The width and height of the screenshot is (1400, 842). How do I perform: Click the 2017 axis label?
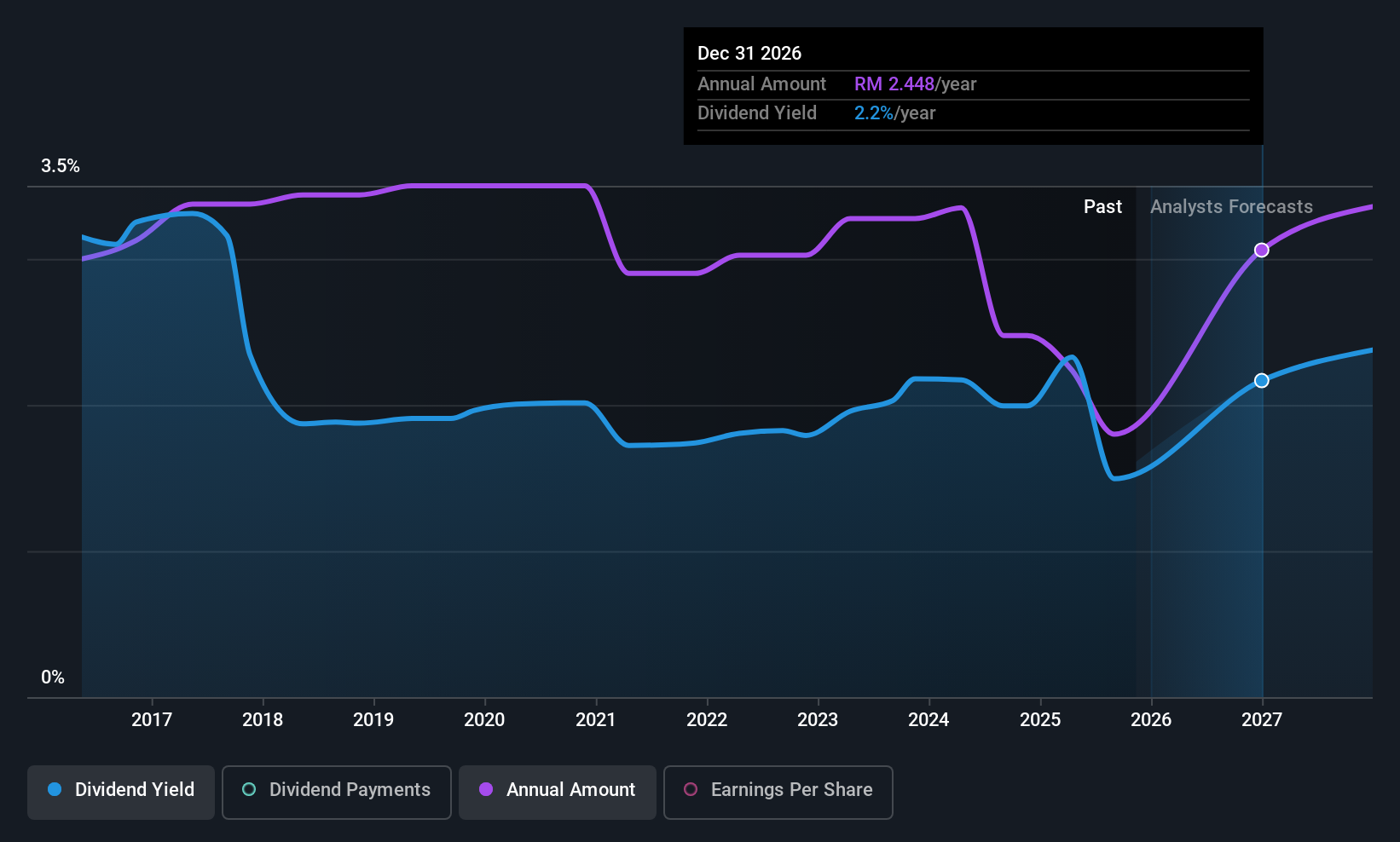click(152, 719)
